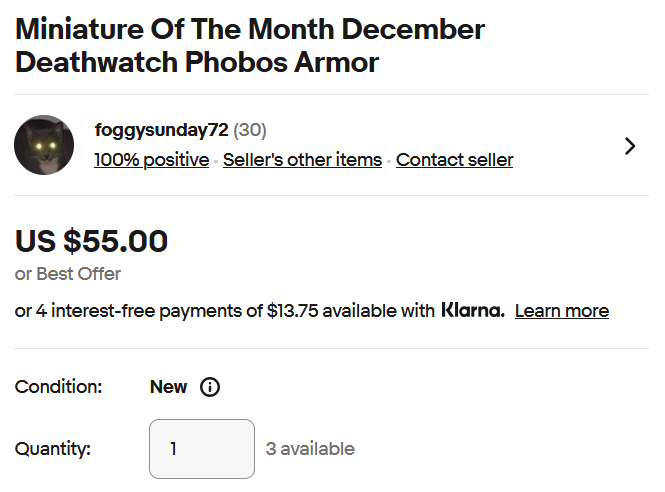The image size is (665, 492).
Task: Click the New condition value
Action: click(168, 387)
